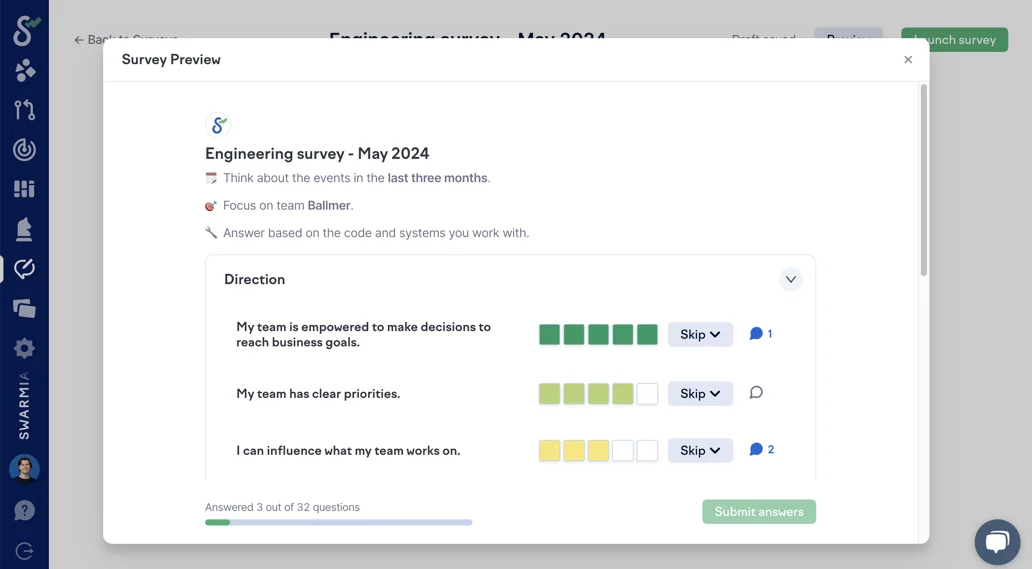The height and width of the screenshot is (569, 1032).
Task: Select fifth rating box for clear priorities
Action: [647, 393]
